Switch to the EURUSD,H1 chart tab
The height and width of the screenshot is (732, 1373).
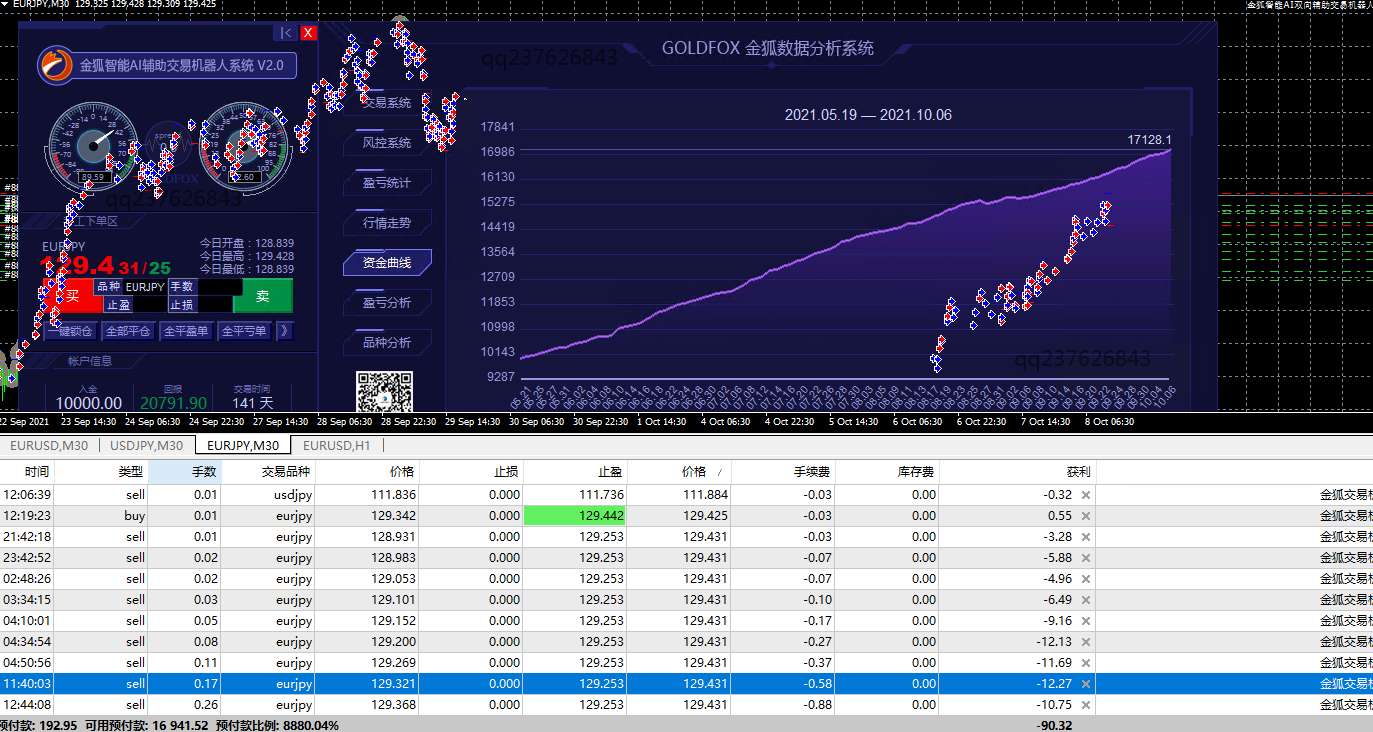point(337,445)
